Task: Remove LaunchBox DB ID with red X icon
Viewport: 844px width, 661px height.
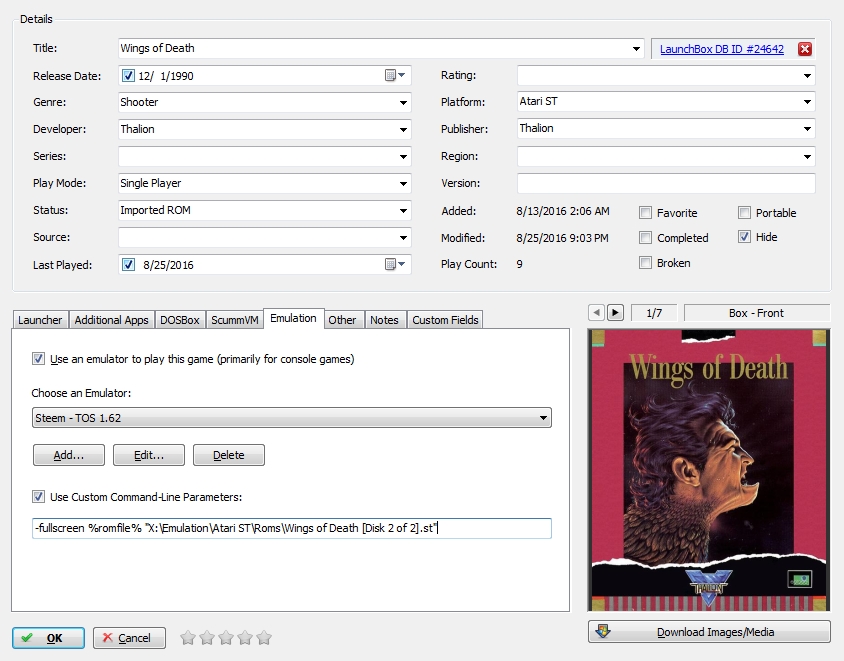Action: click(x=805, y=49)
